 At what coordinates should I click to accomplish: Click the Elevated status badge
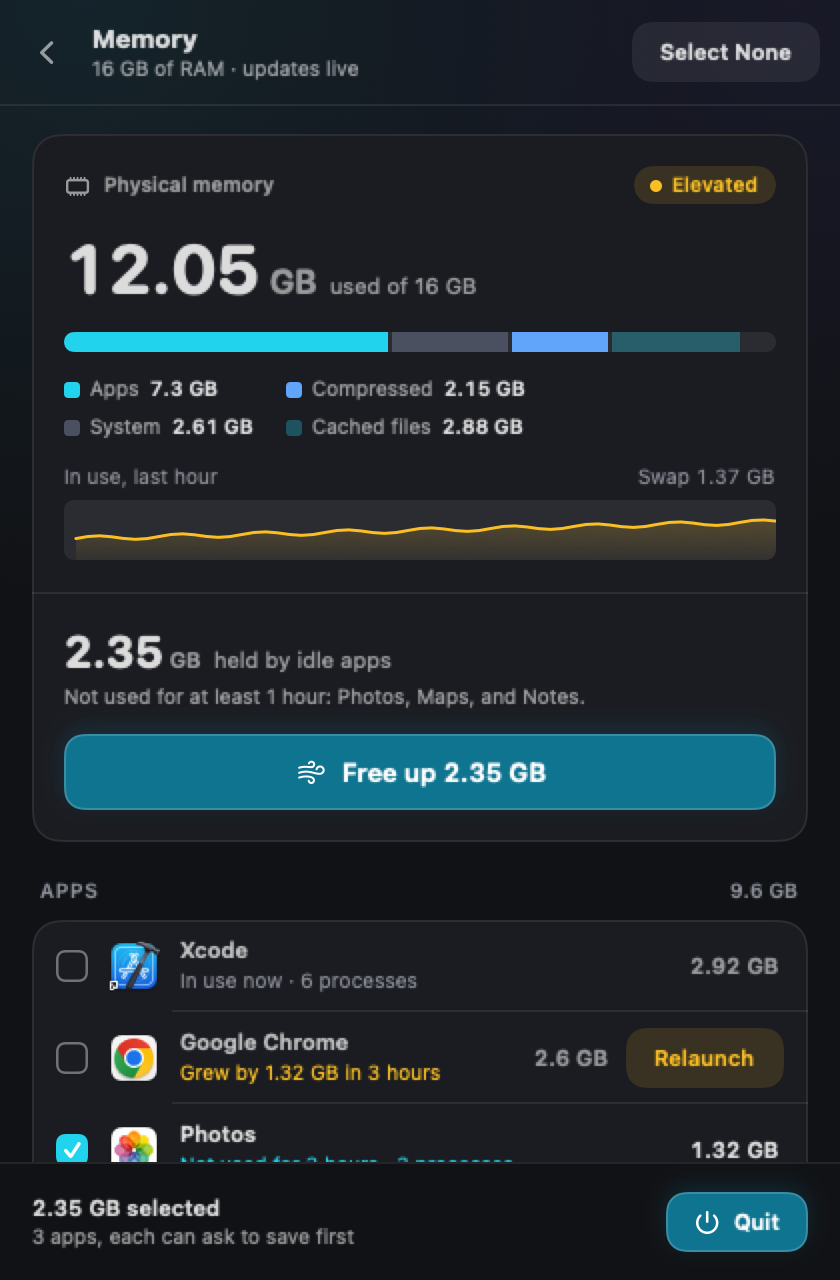click(704, 185)
